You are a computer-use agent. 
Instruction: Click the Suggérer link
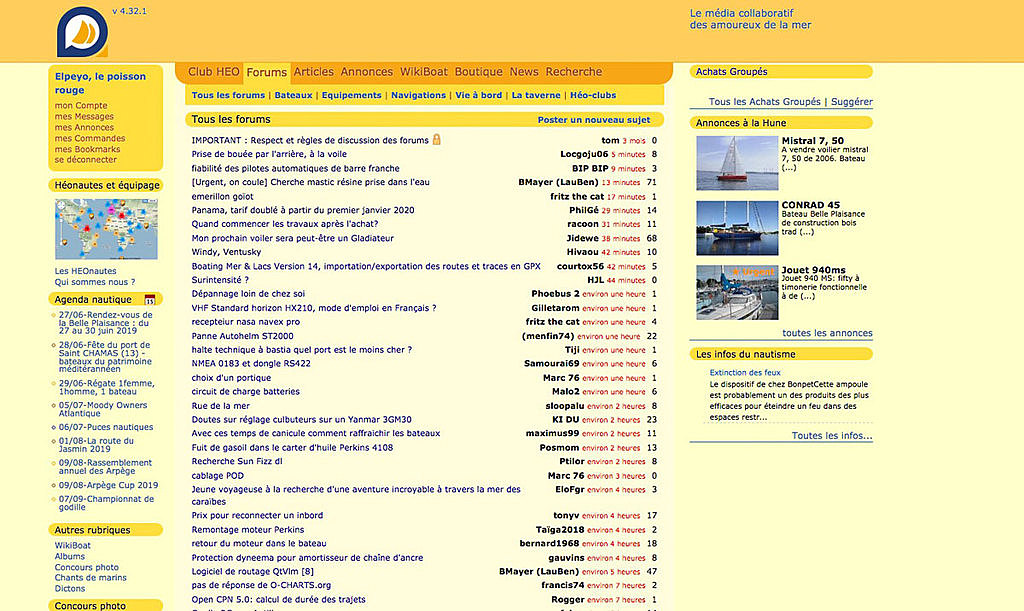click(852, 102)
